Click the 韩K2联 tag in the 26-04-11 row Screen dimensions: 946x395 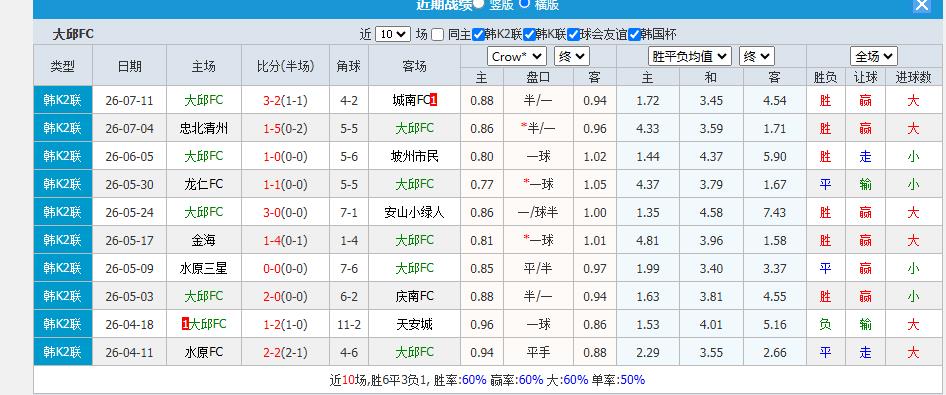[63, 352]
